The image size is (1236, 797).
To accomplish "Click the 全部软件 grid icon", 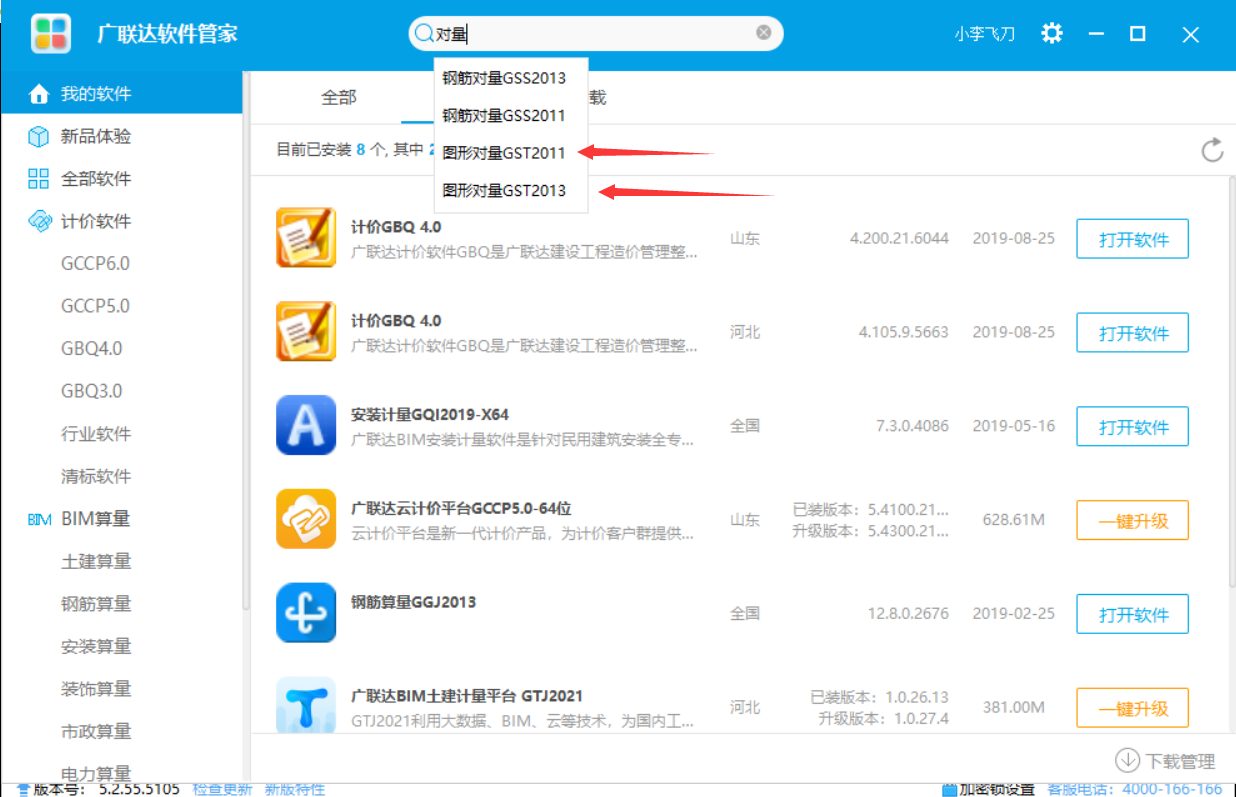I will pos(39,179).
